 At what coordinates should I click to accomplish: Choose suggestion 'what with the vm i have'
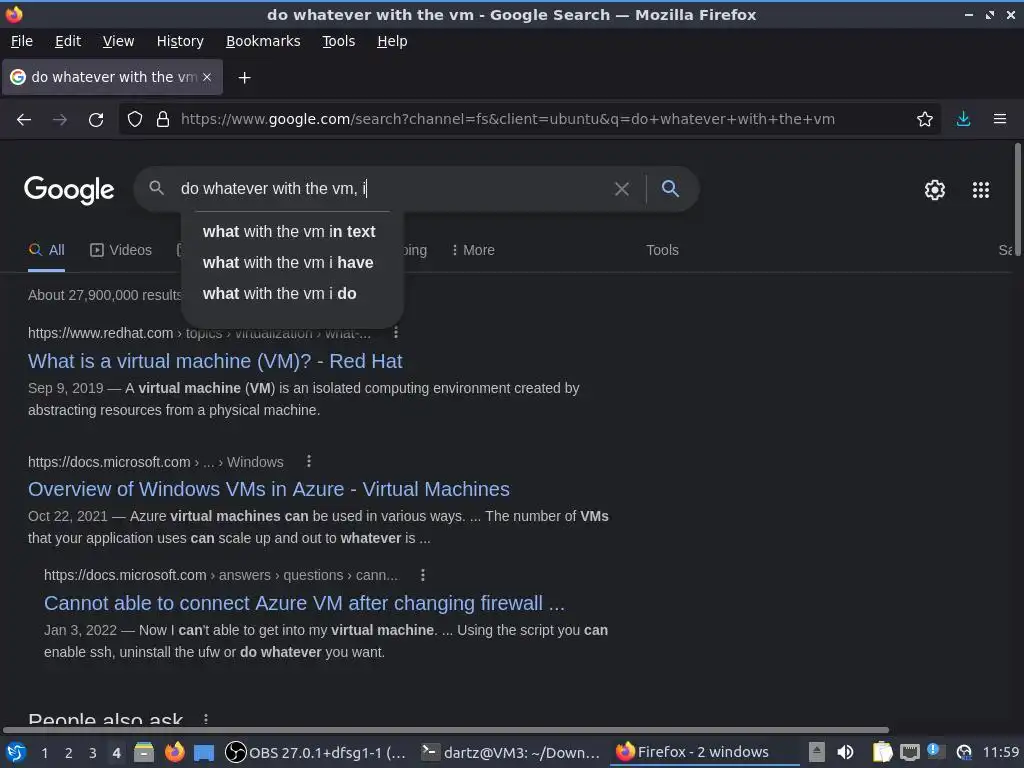click(x=292, y=263)
